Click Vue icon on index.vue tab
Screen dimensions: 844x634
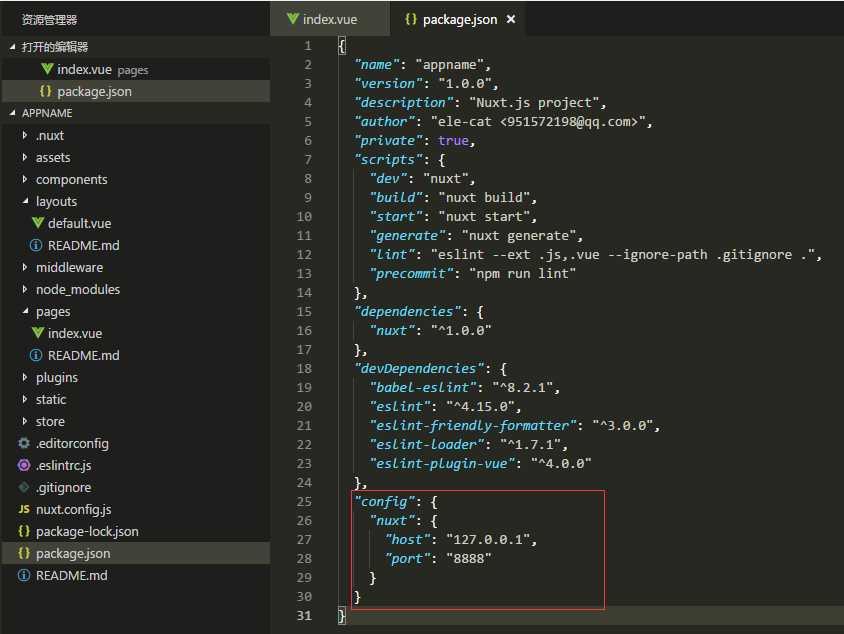tap(293, 19)
